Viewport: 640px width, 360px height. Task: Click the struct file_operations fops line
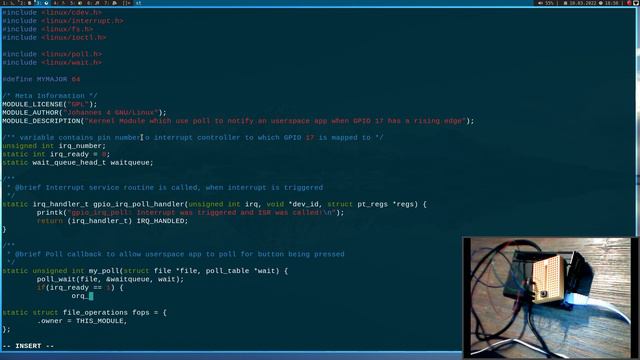pos(84,312)
